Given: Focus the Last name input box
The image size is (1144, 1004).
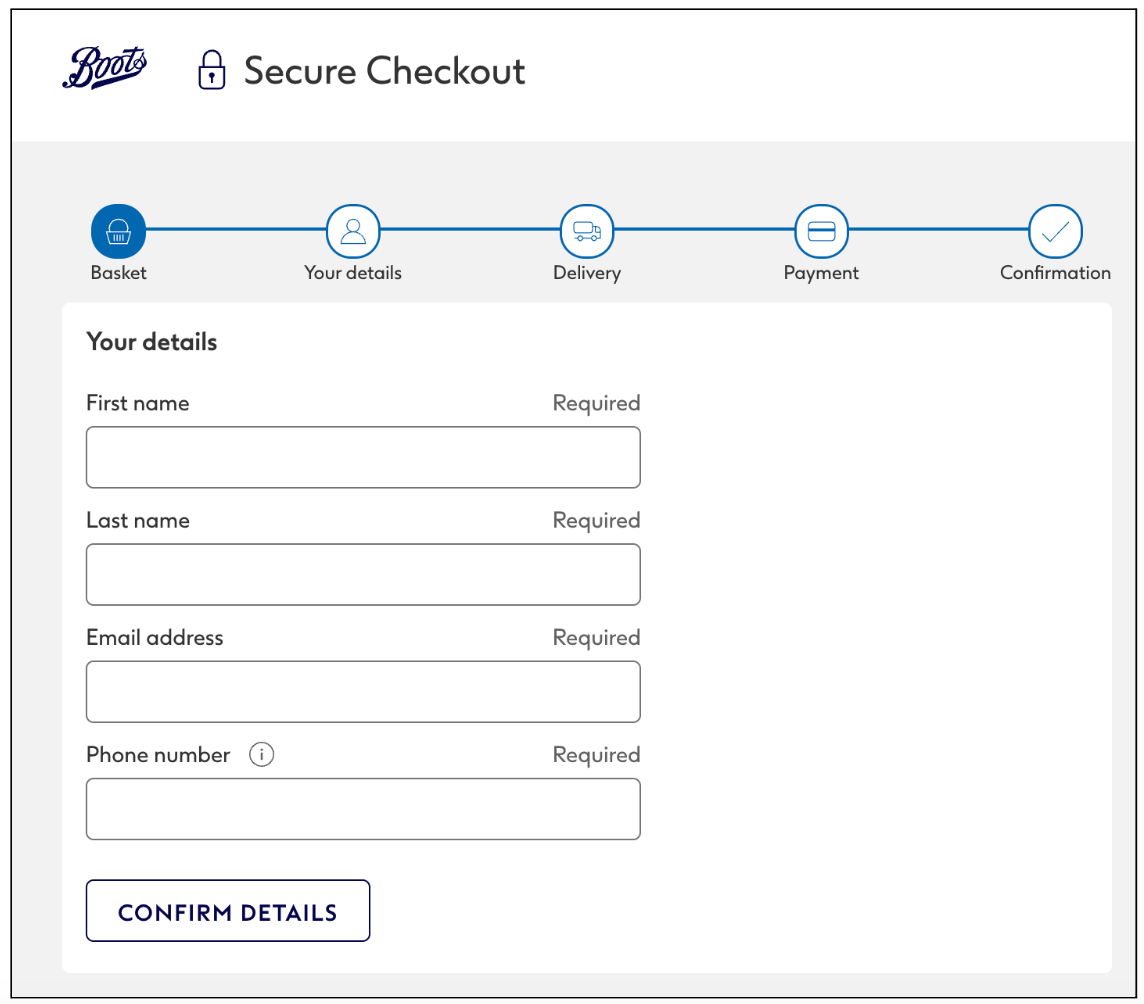Looking at the screenshot, I should coord(363,574).
